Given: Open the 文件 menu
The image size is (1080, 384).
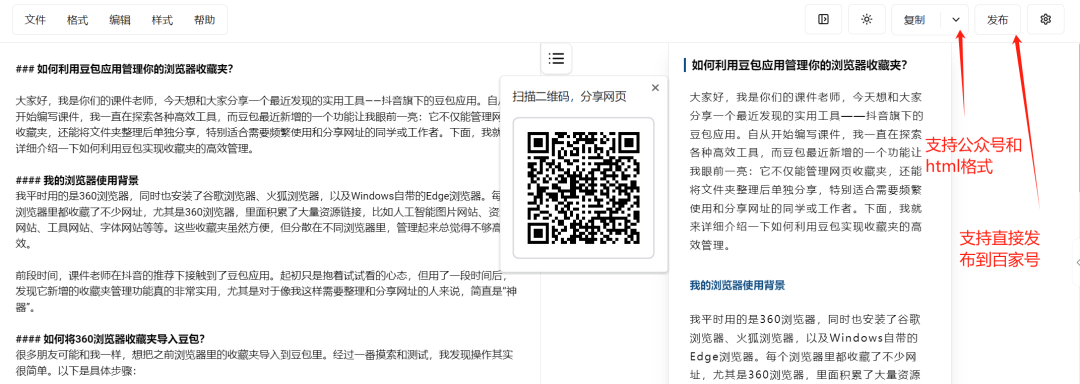Looking at the screenshot, I should (x=35, y=20).
